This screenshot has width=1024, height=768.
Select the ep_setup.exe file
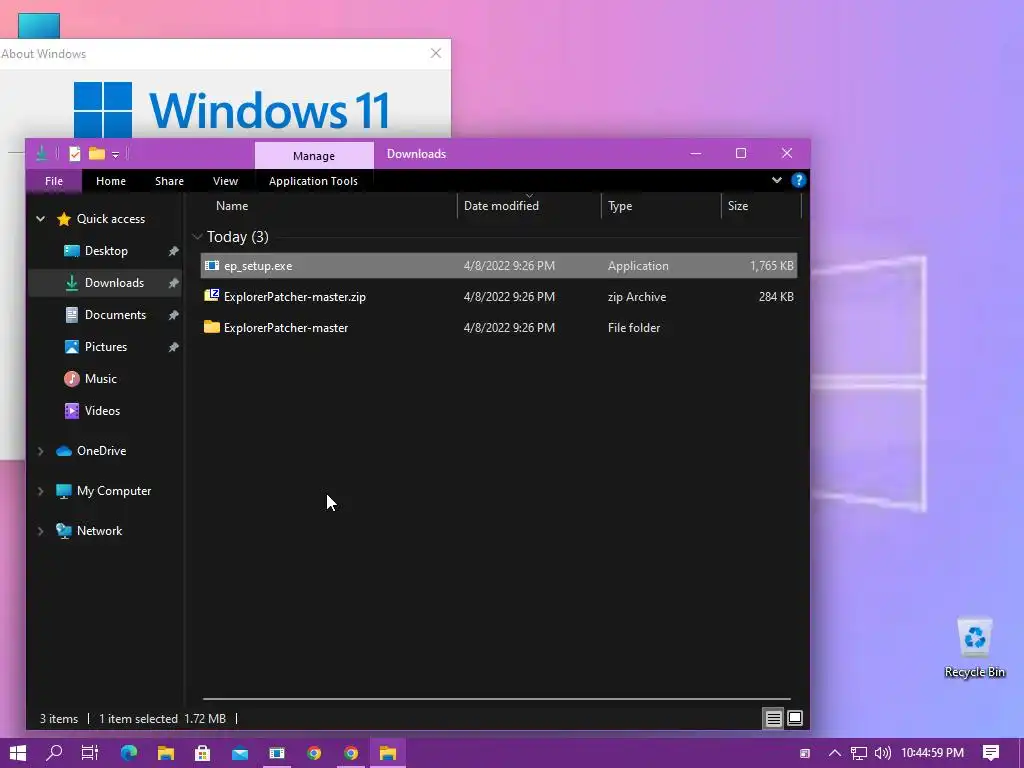click(x=499, y=266)
